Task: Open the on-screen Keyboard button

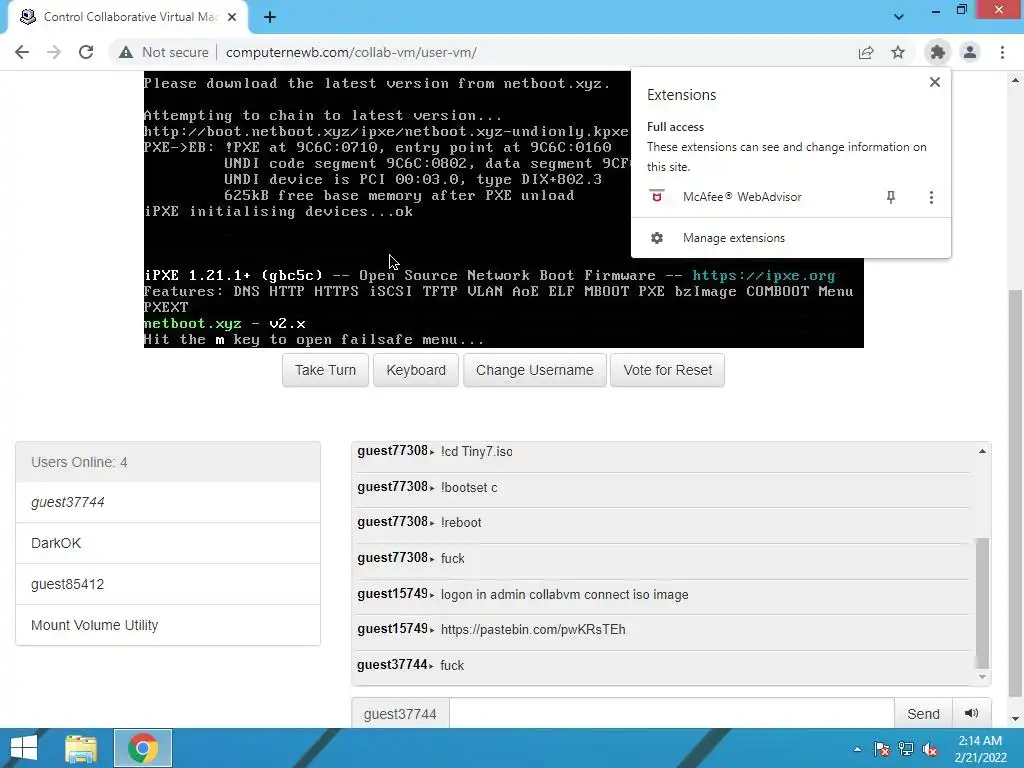Action: coord(416,370)
